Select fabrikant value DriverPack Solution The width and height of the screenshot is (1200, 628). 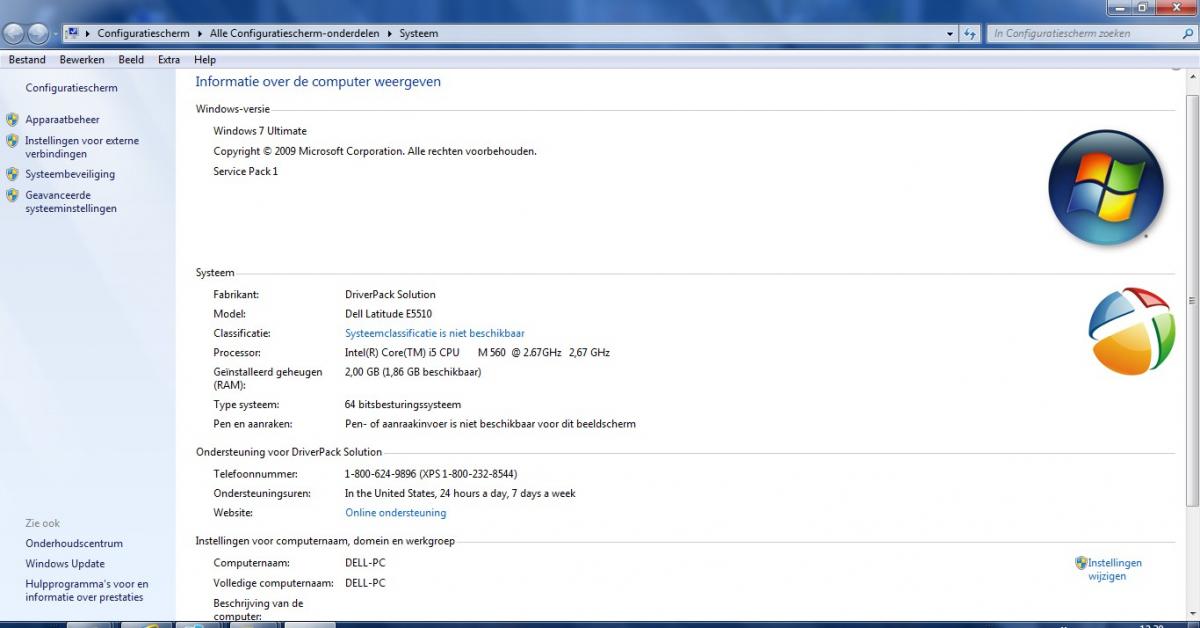390,295
